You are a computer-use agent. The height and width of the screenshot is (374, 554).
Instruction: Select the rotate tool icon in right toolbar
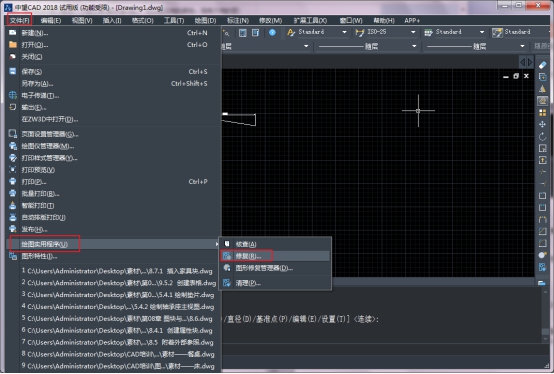(x=542, y=136)
